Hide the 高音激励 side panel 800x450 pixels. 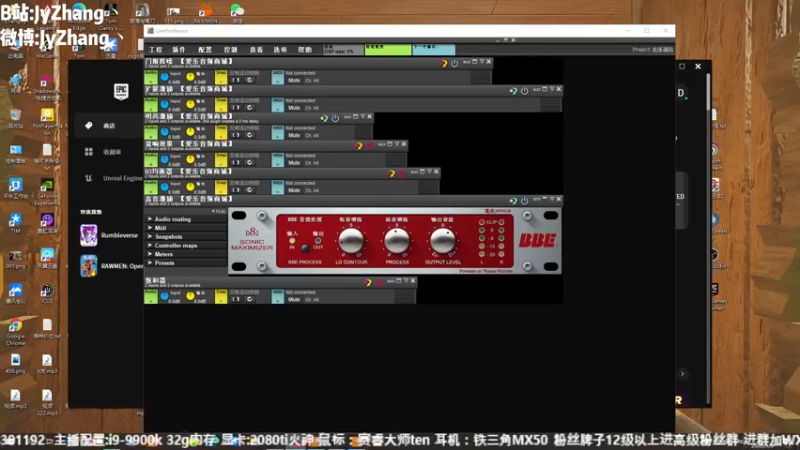218,211
